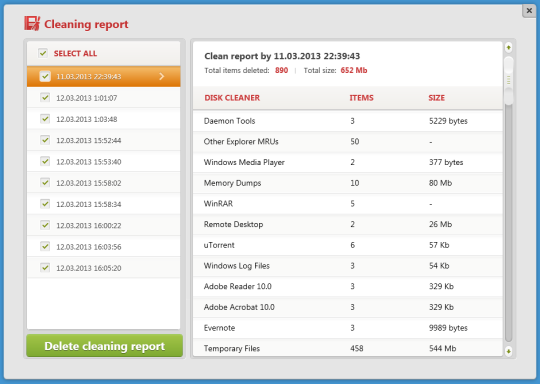Select the Evernote entry

[x=348, y=328]
